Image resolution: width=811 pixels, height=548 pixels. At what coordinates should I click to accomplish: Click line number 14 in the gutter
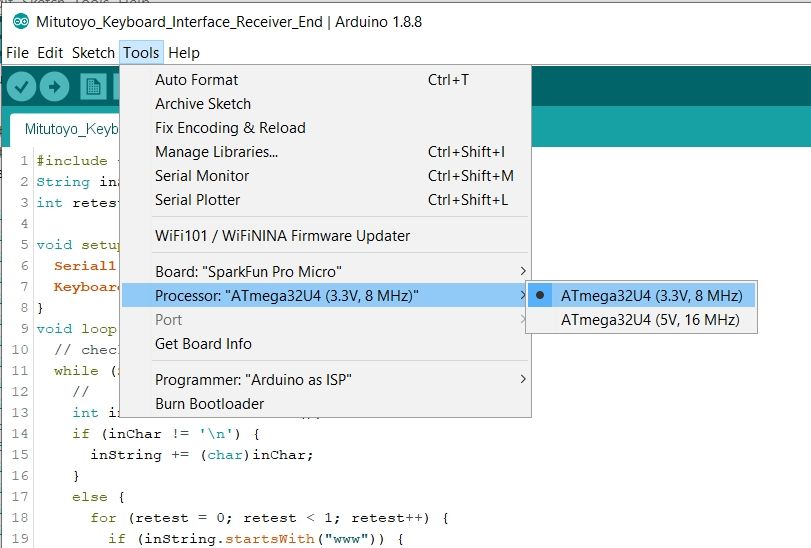click(x=20, y=434)
